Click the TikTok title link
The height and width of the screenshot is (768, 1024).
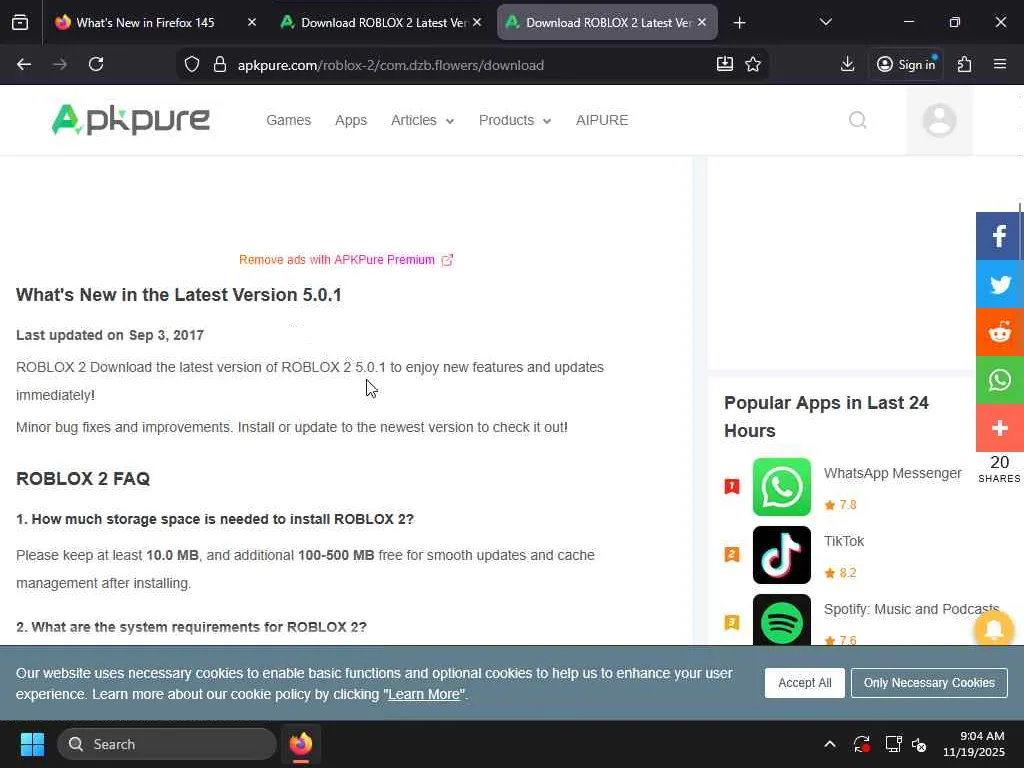click(x=844, y=541)
